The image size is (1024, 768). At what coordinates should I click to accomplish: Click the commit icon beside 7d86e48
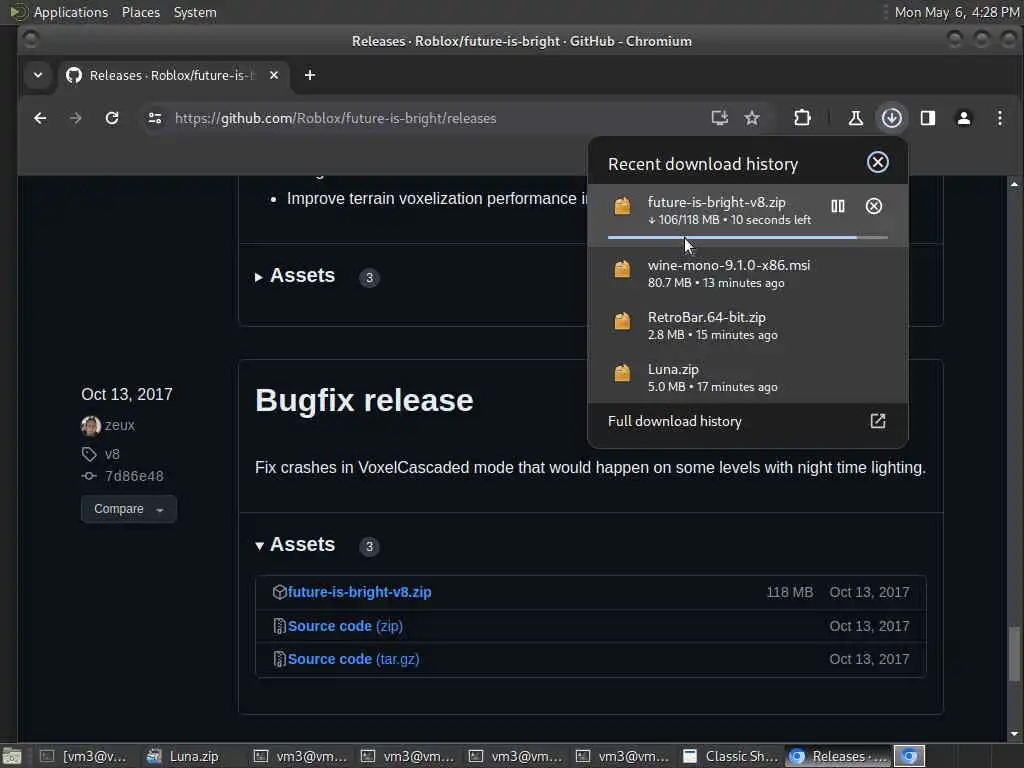89,476
